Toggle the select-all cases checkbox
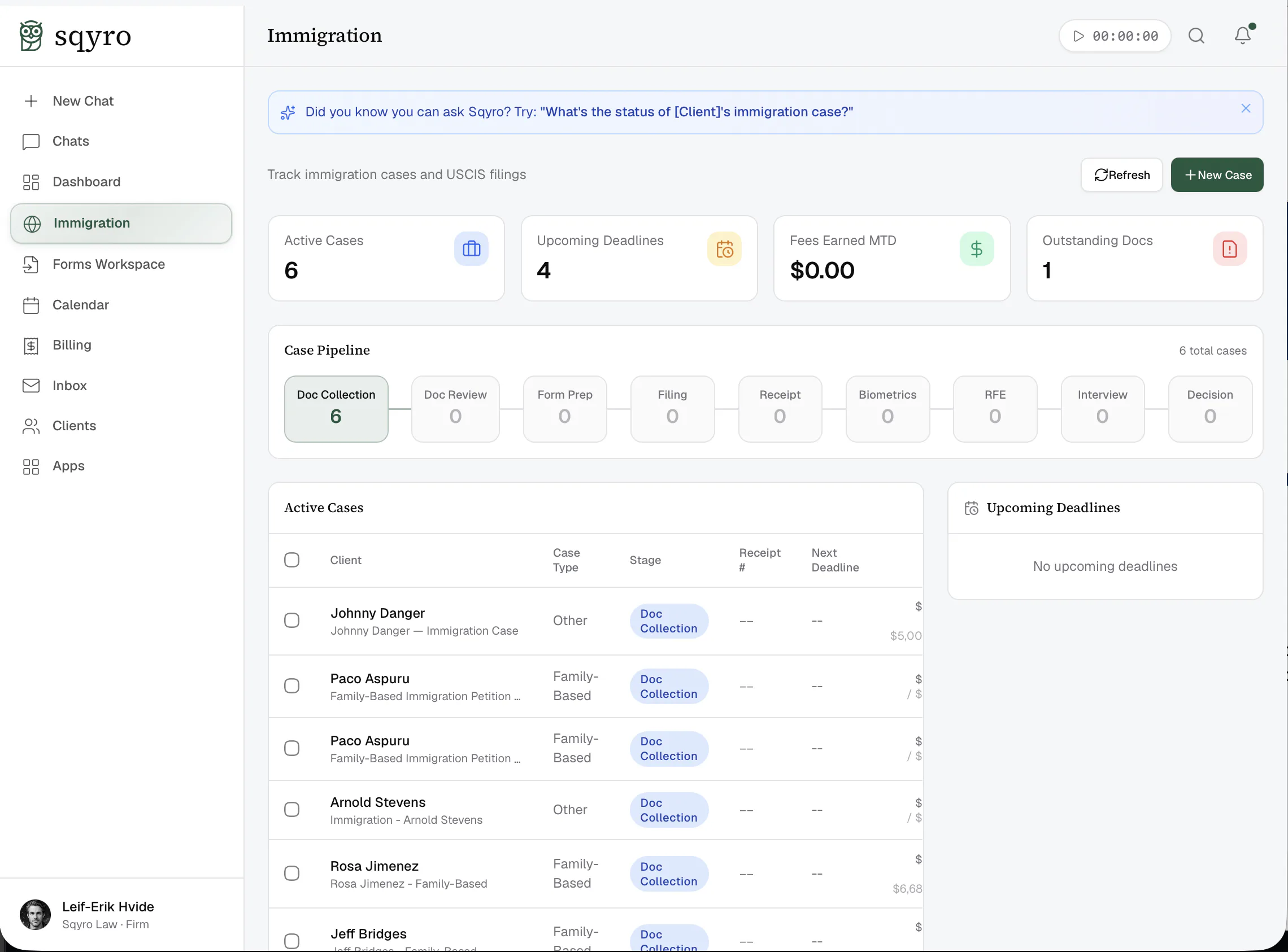 pyautogui.click(x=291, y=560)
